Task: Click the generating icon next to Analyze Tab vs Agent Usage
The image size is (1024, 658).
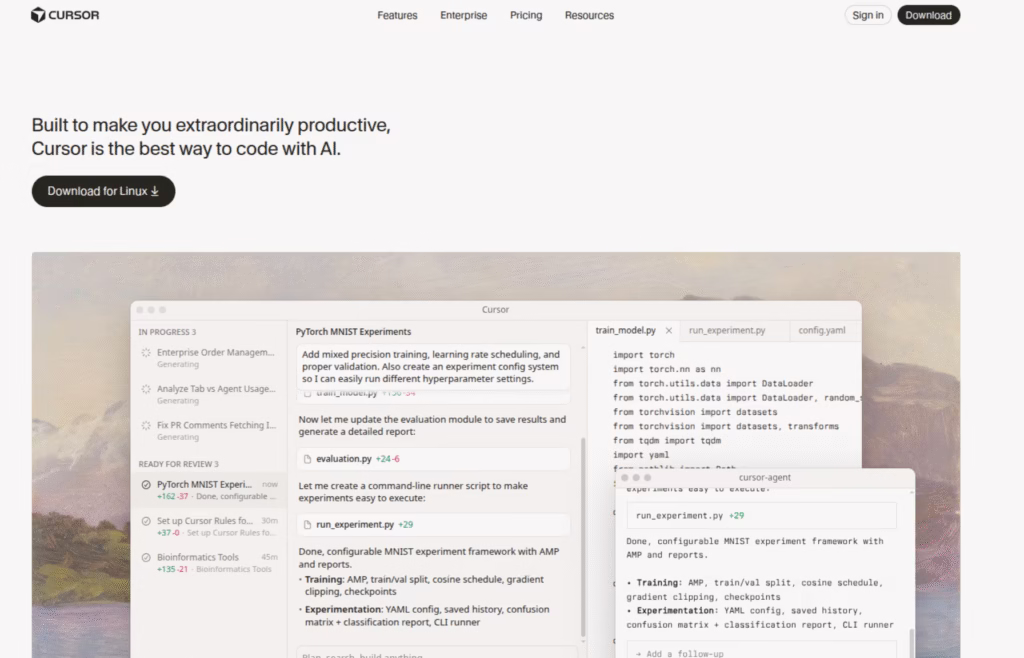Action: [146, 389]
